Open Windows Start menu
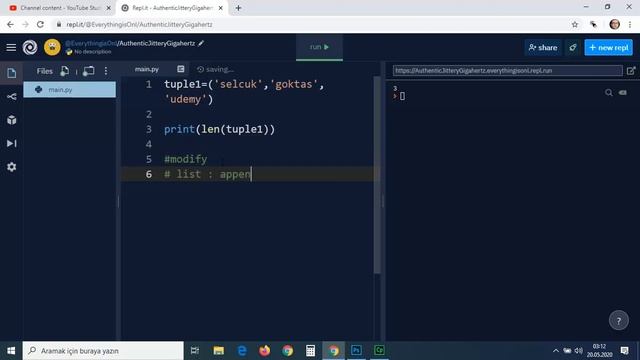Screen dimensions: 640x360 tap(11, 351)
